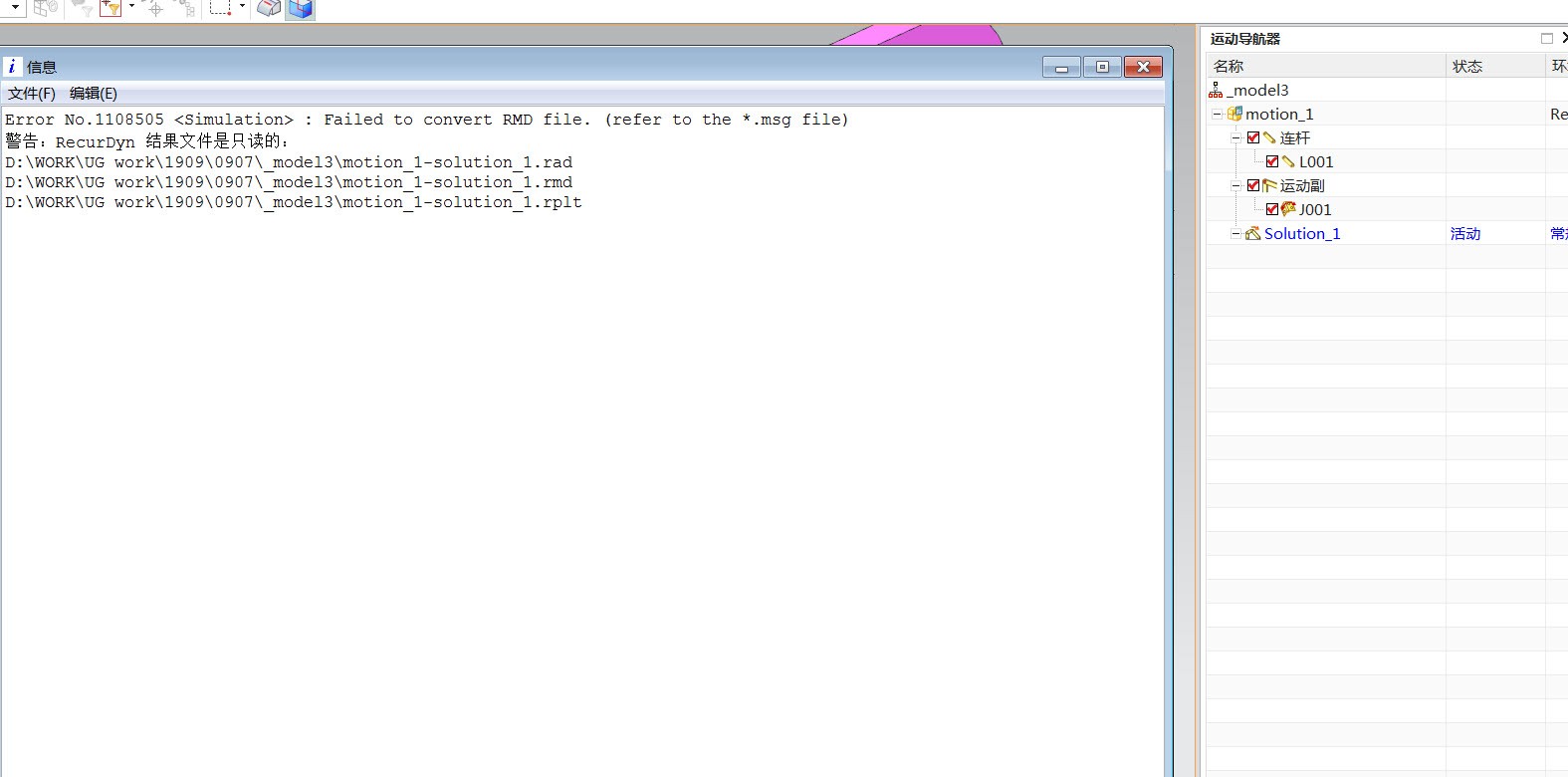The height and width of the screenshot is (777, 1568).
Task: Click the 运动副 joint group icon
Action: (x=1269, y=186)
